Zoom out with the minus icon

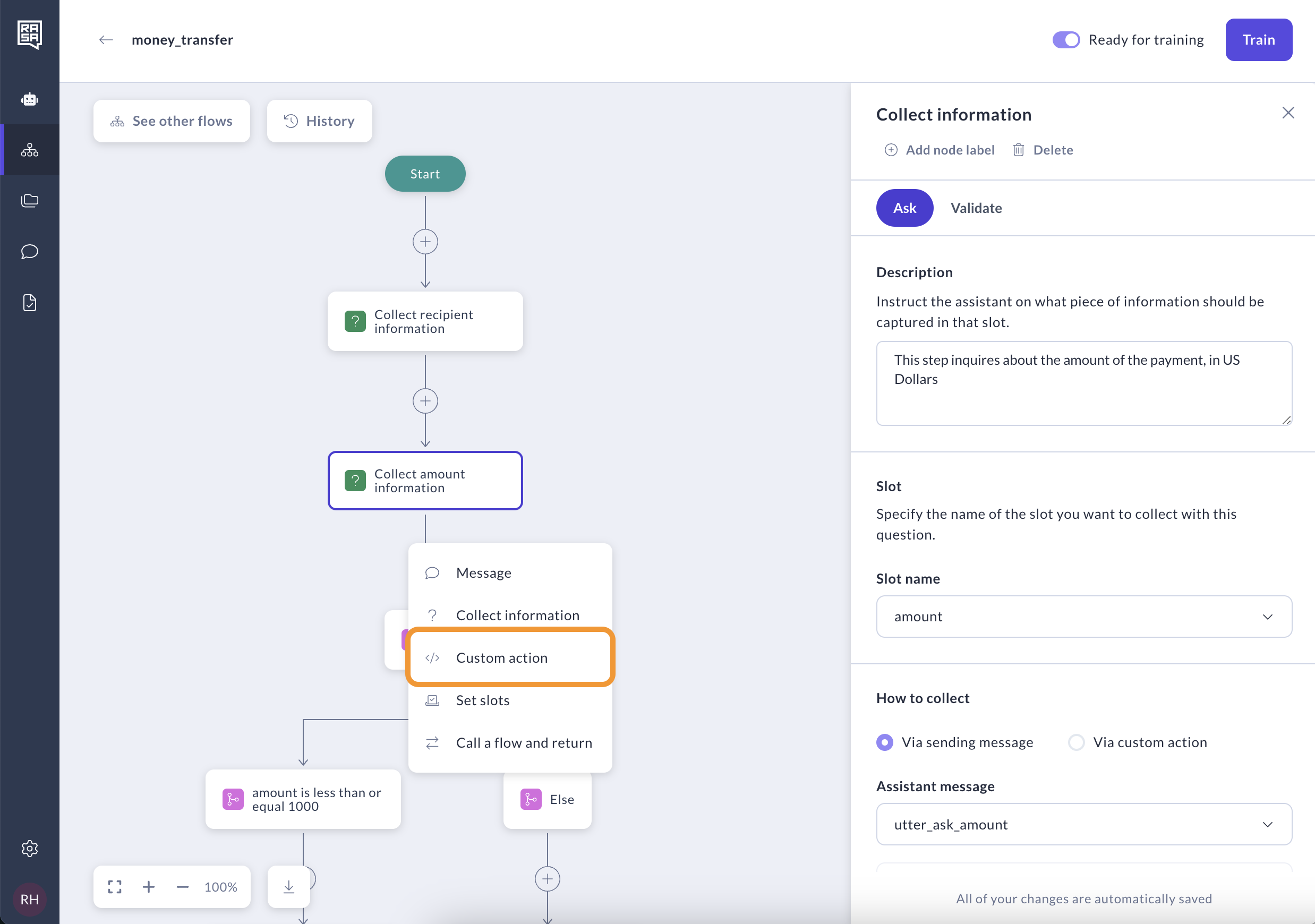(182, 886)
